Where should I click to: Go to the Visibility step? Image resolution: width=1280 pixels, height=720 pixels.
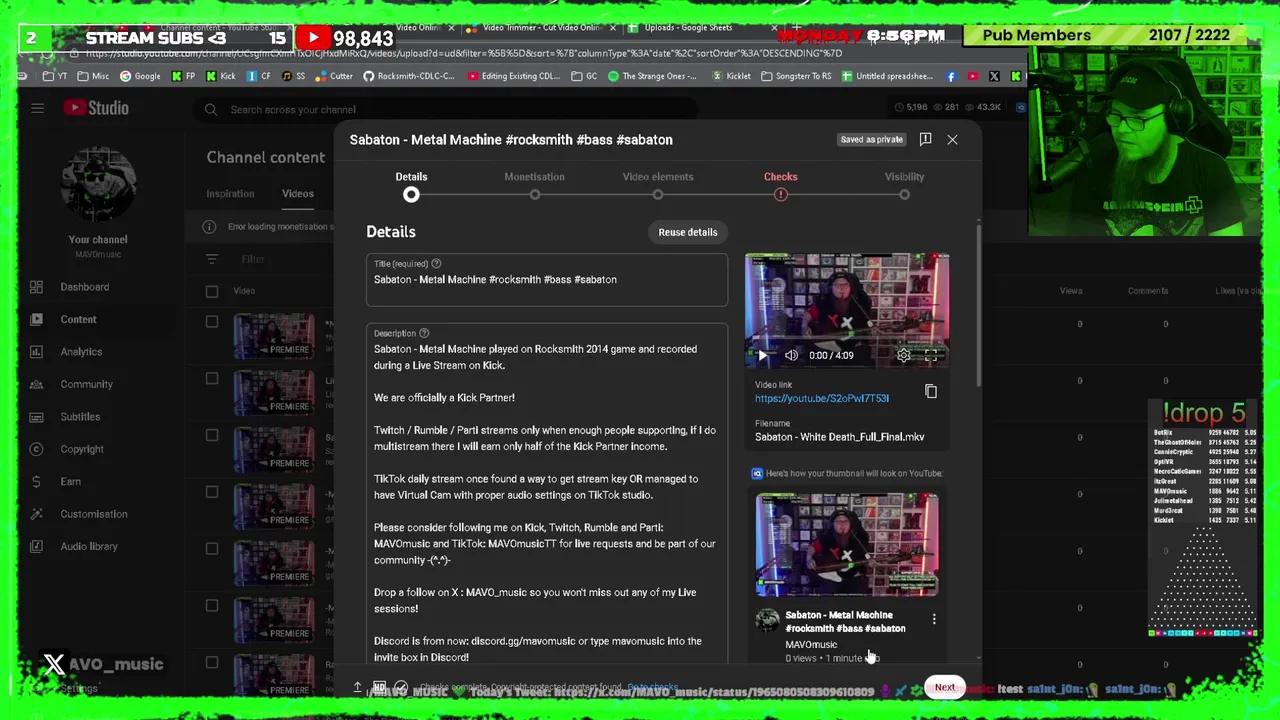(x=904, y=185)
